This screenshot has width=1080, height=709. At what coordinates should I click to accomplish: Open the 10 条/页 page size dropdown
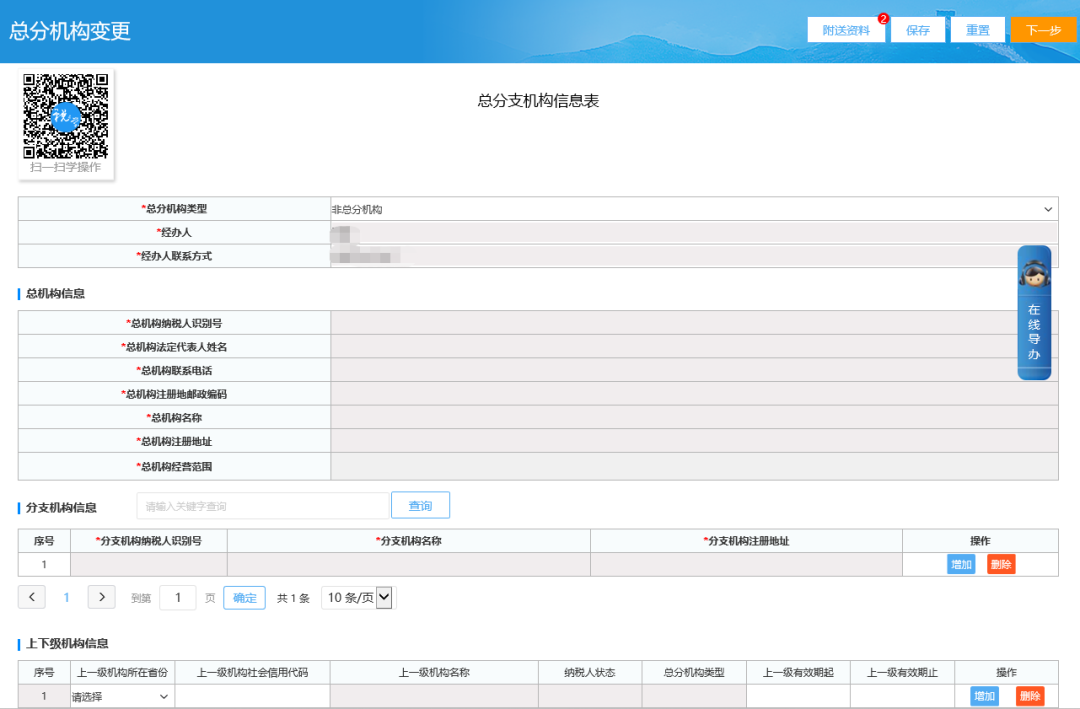(x=359, y=597)
